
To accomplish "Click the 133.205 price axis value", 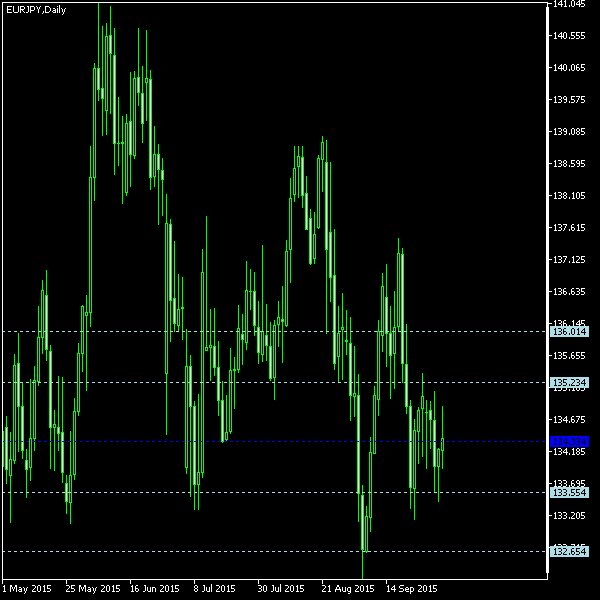I will (x=569, y=516).
